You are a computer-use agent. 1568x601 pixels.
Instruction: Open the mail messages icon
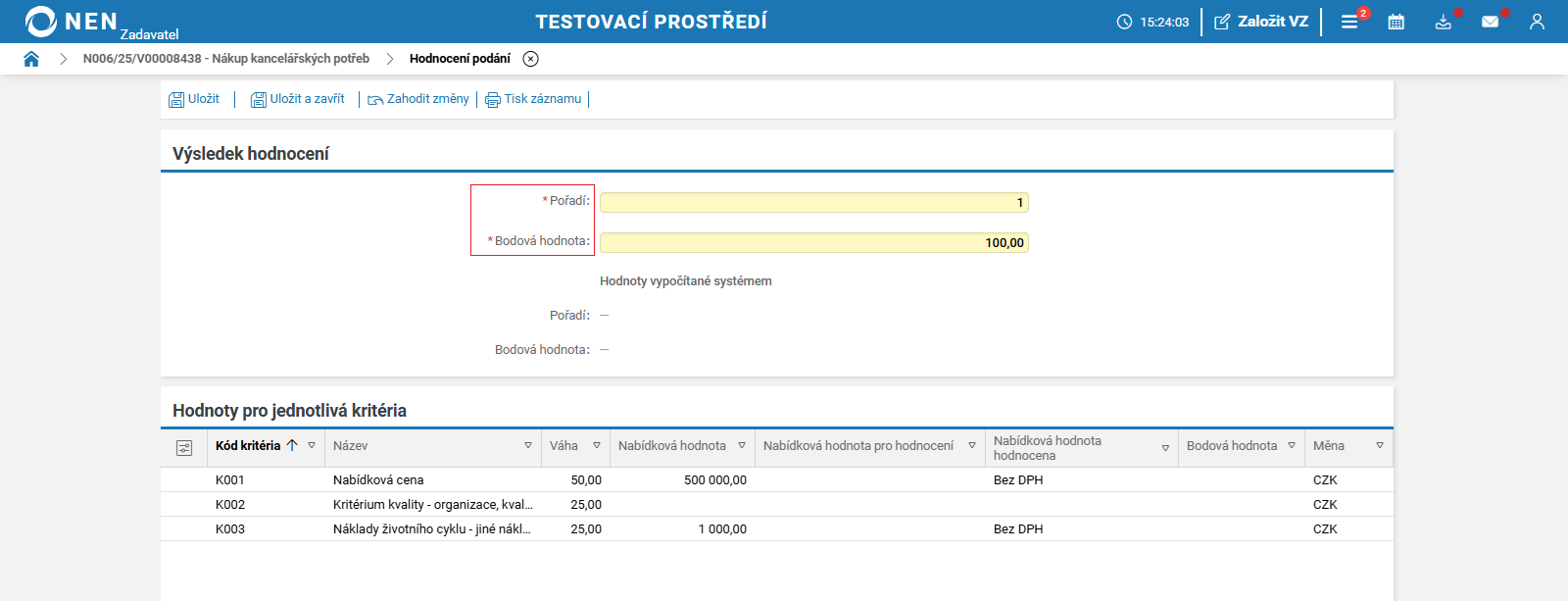1490,22
